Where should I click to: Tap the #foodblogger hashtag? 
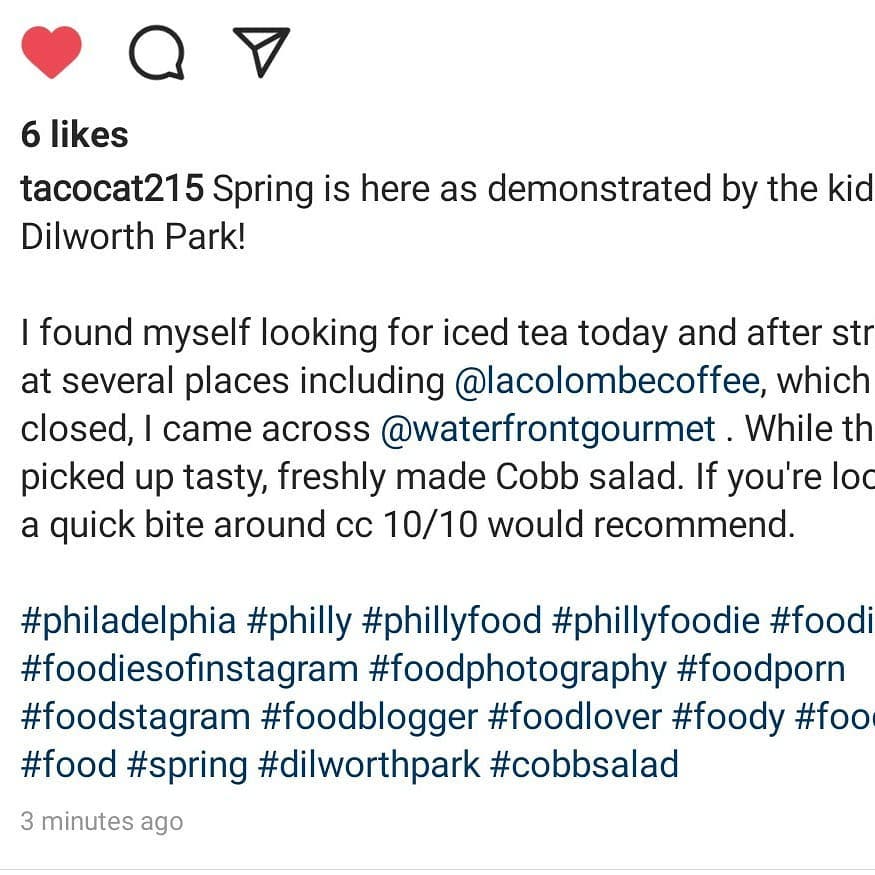[369, 718]
